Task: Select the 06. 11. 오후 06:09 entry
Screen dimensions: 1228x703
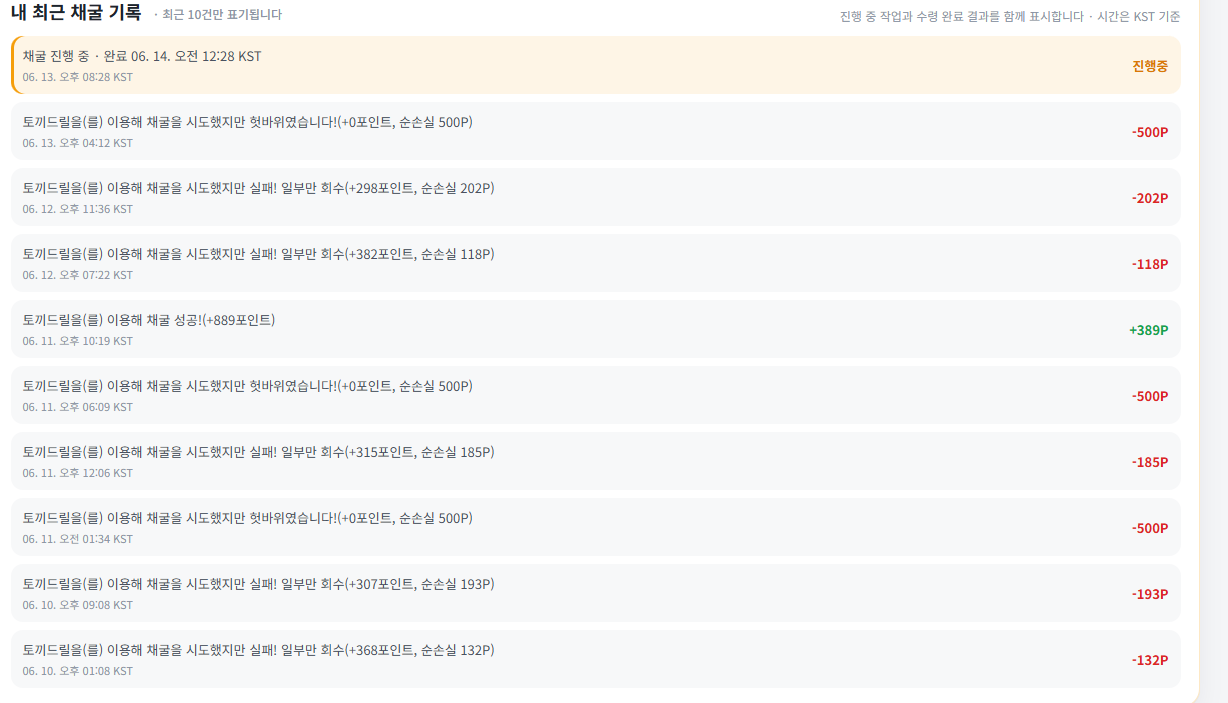Action: pyautogui.click(x=596, y=395)
